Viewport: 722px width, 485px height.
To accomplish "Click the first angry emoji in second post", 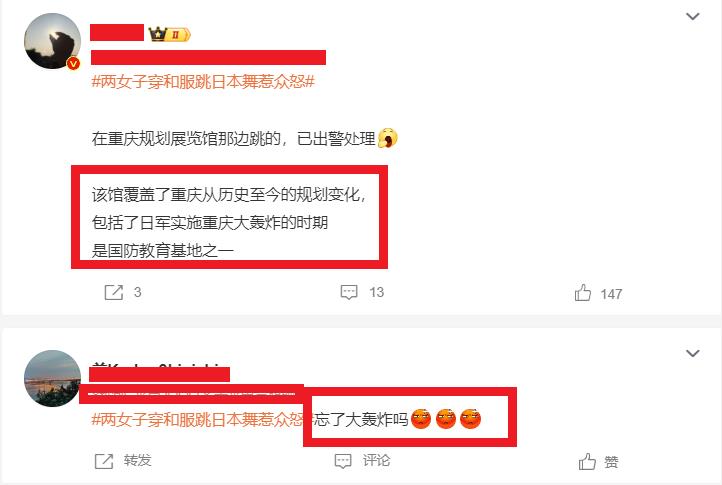I will [420, 419].
